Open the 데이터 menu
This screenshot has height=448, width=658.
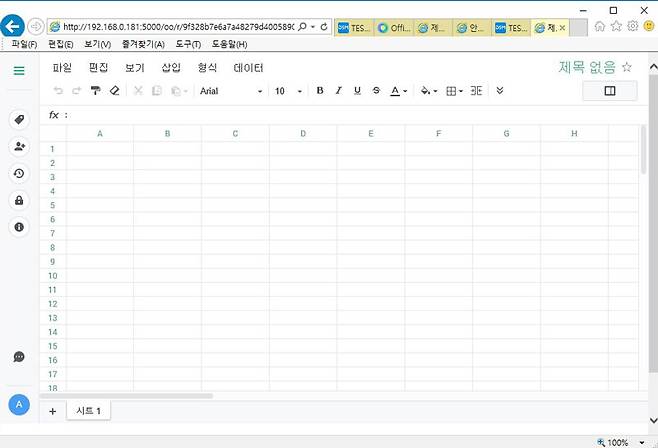click(x=248, y=68)
